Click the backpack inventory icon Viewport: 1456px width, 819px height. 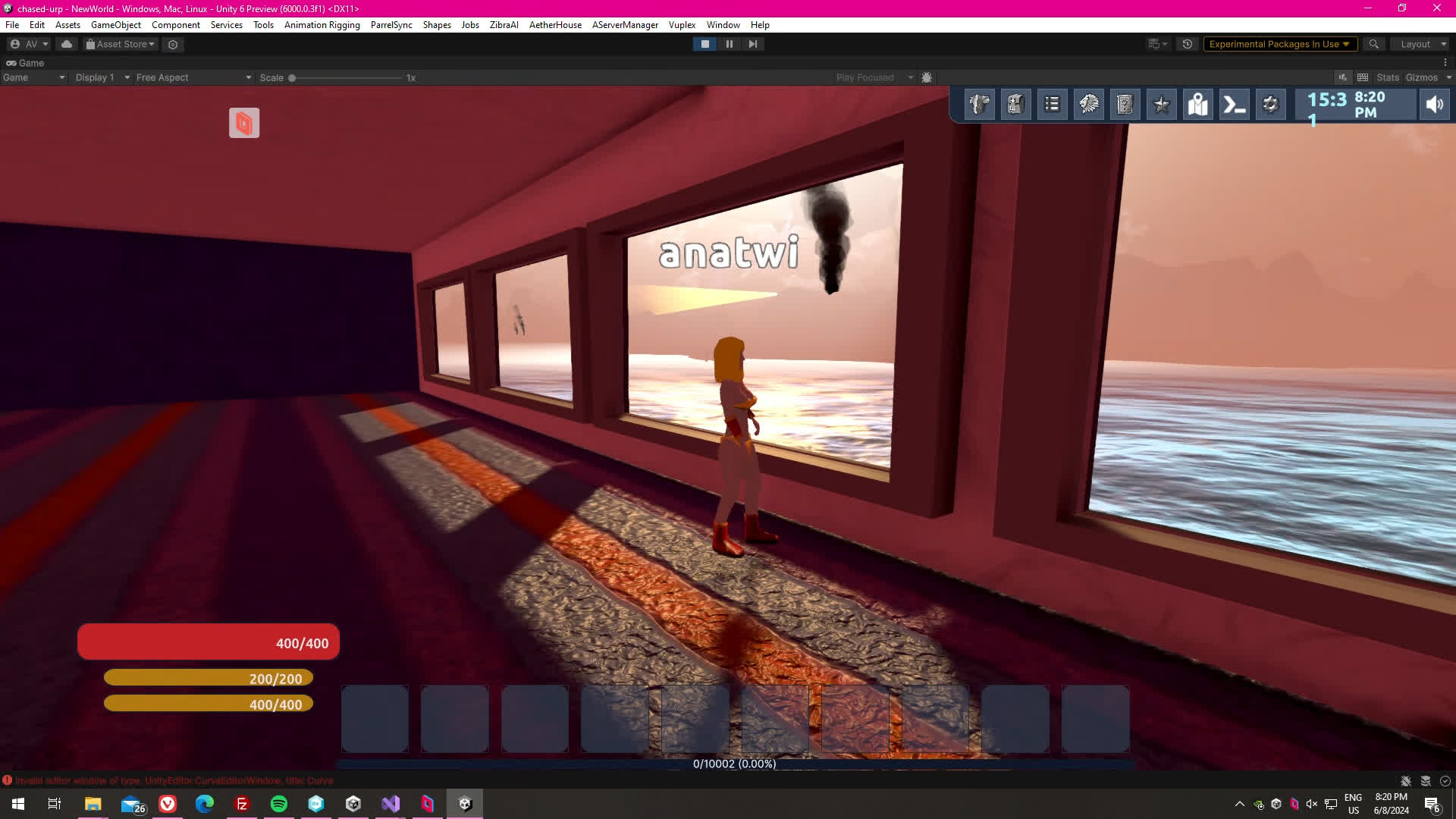[1015, 105]
